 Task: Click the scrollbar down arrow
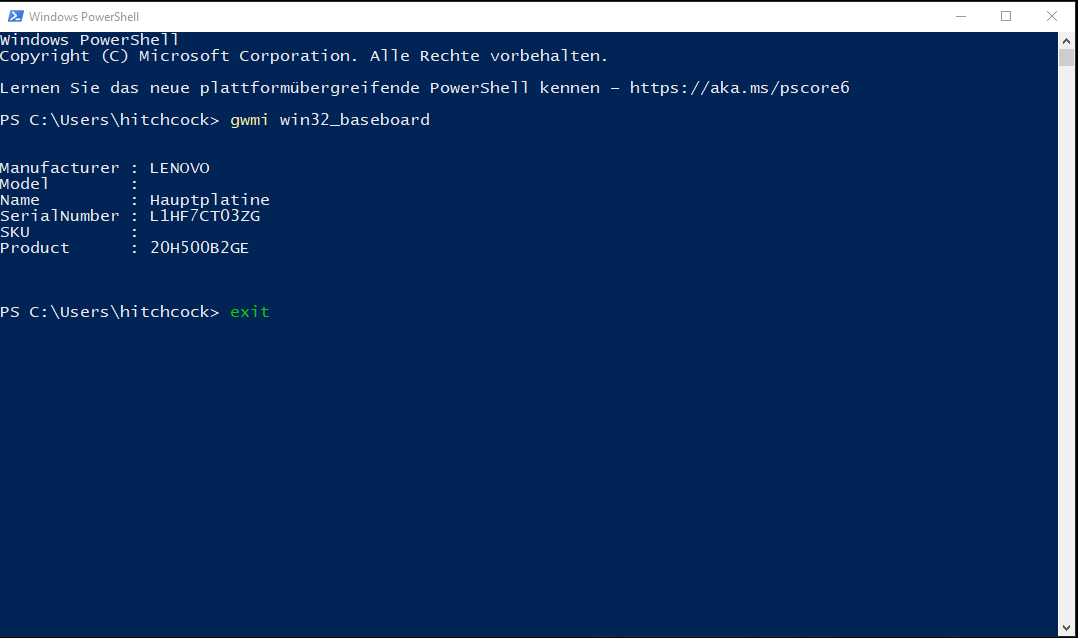[x=1066, y=629]
